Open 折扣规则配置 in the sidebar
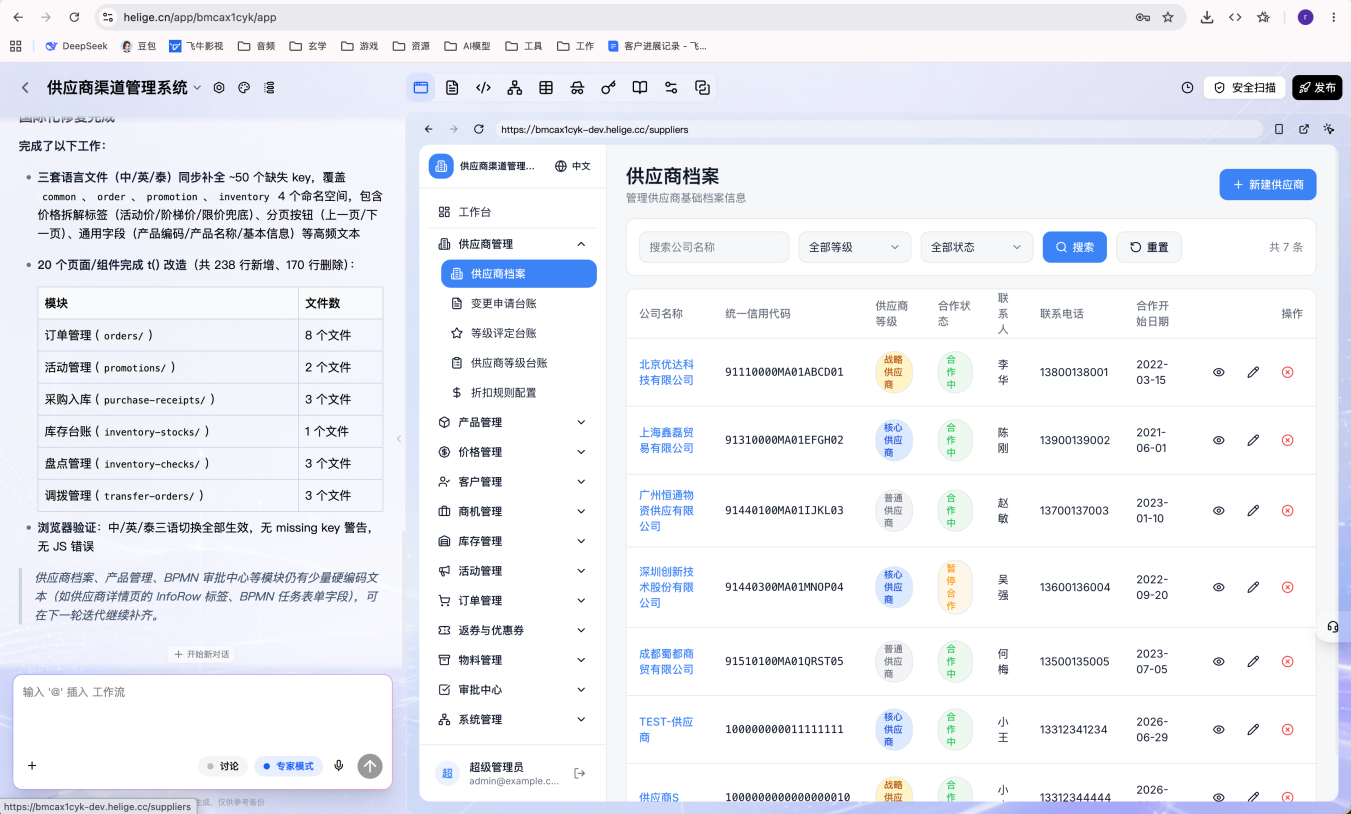 (x=519, y=393)
